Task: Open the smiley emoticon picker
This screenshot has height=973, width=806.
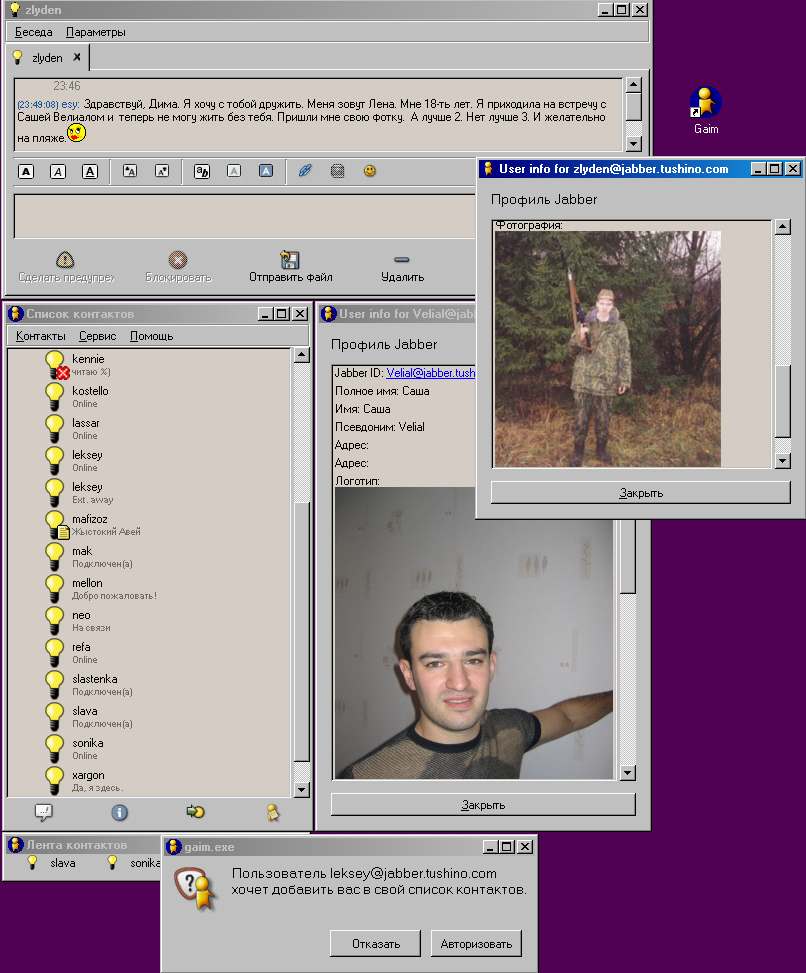Action: (x=370, y=171)
